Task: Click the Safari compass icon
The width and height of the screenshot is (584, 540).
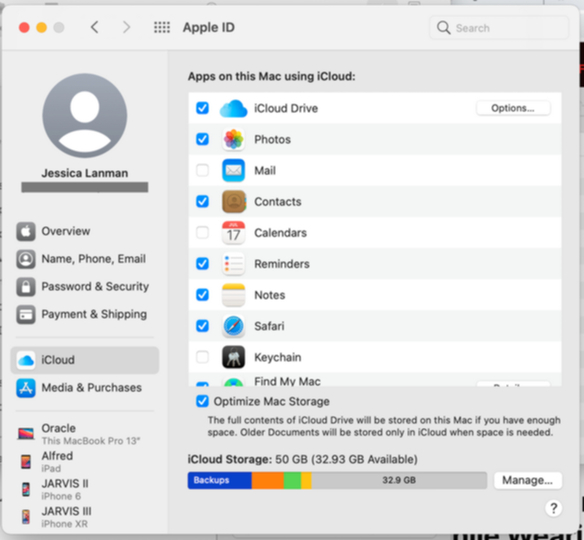Action: tap(233, 326)
